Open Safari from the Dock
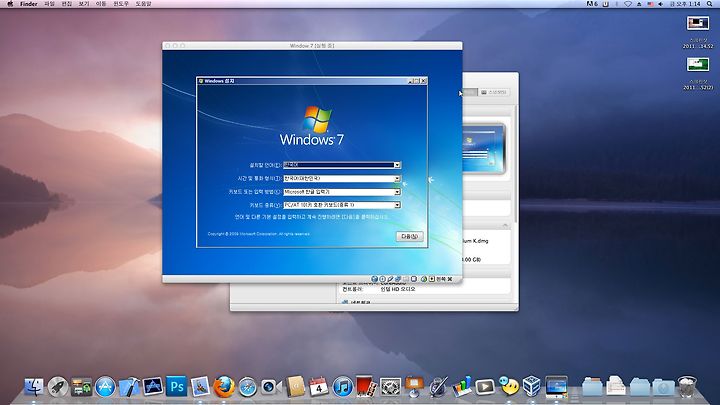 point(248,387)
